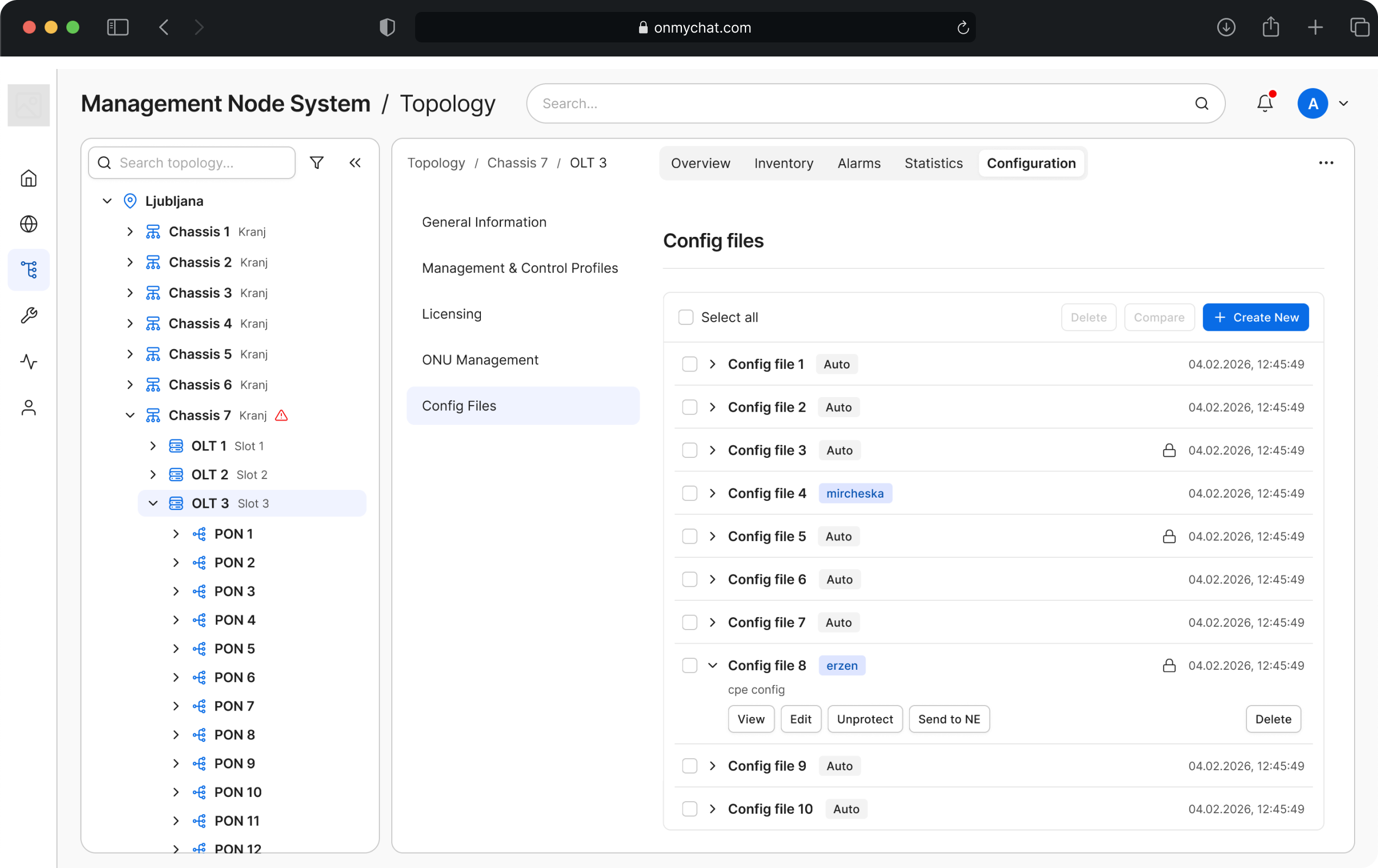Open the user profile sidebar icon
Viewport: 1378px width, 868px height.
[x=29, y=407]
